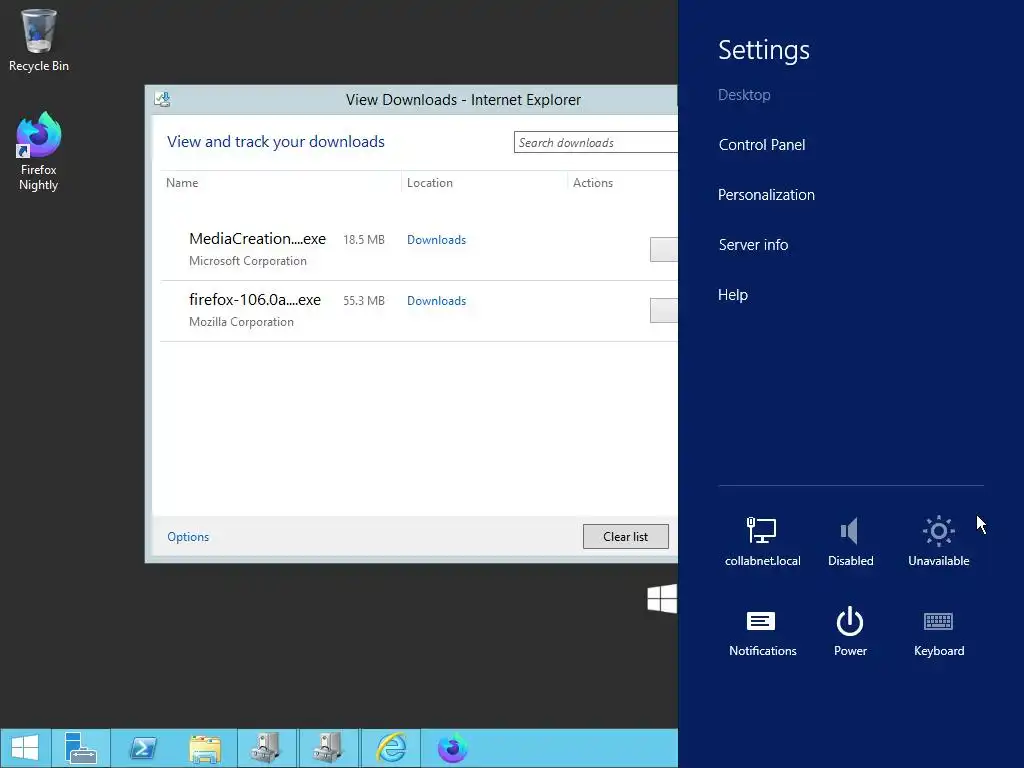Click the second server tool icon next to Internet Explorer
Viewport: 1024px width, 768px height.
[x=328, y=748]
